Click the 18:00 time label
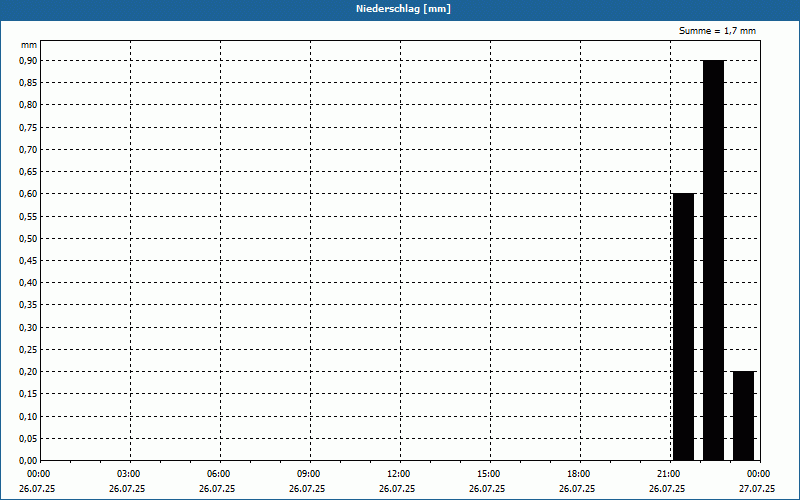This screenshot has height=500, width=800. click(x=579, y=474)
